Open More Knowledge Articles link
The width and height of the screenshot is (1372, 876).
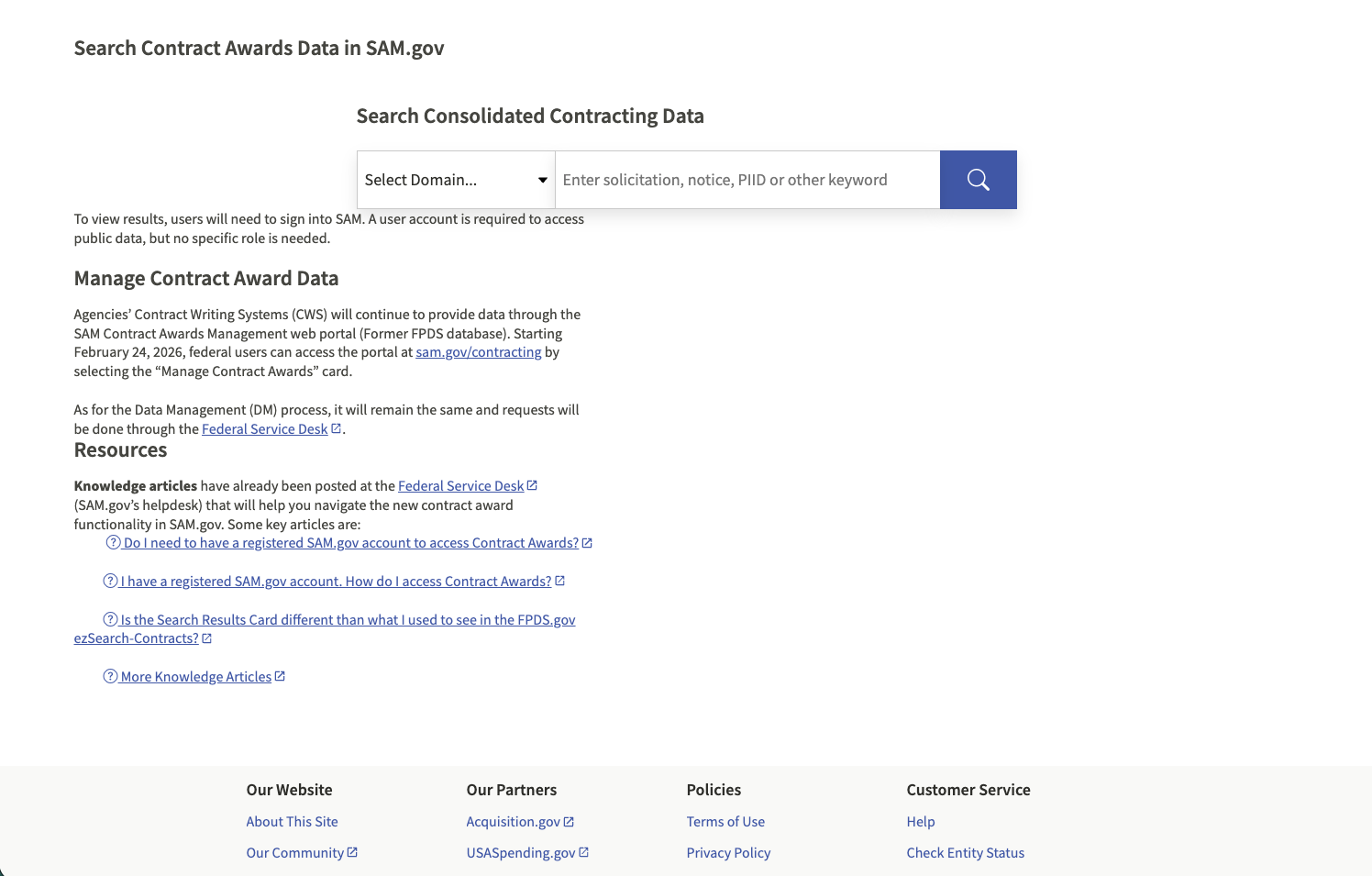click(196, 677)
